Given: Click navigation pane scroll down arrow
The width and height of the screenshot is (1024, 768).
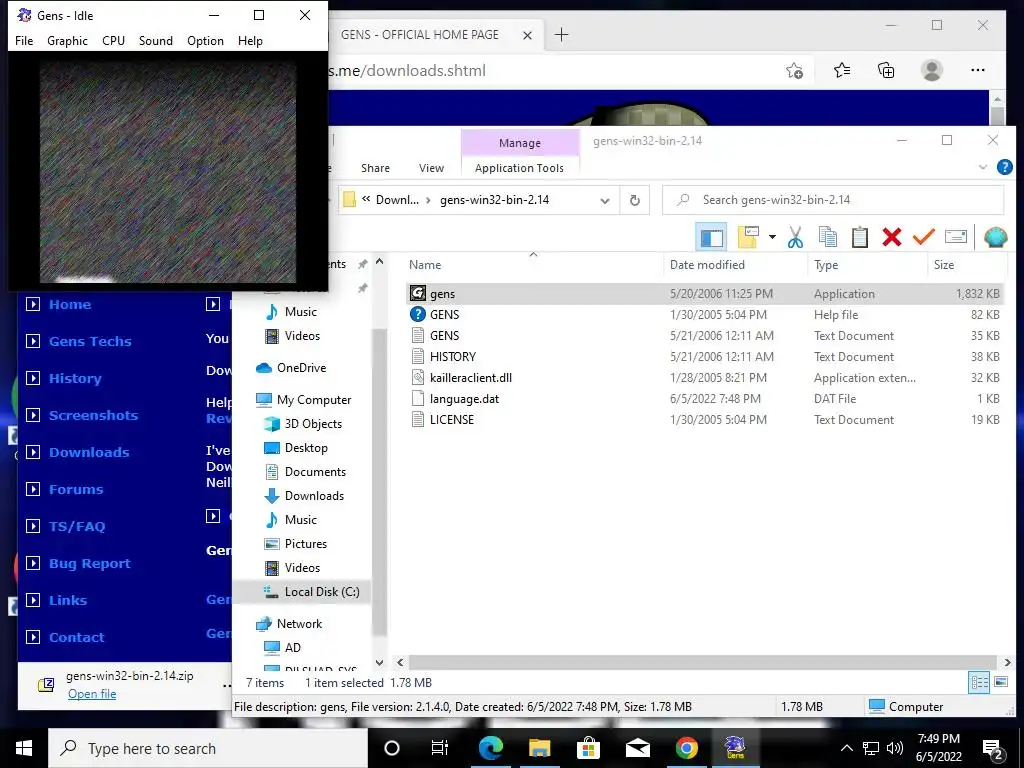Looking at the screenshot, I should (379, 662).
